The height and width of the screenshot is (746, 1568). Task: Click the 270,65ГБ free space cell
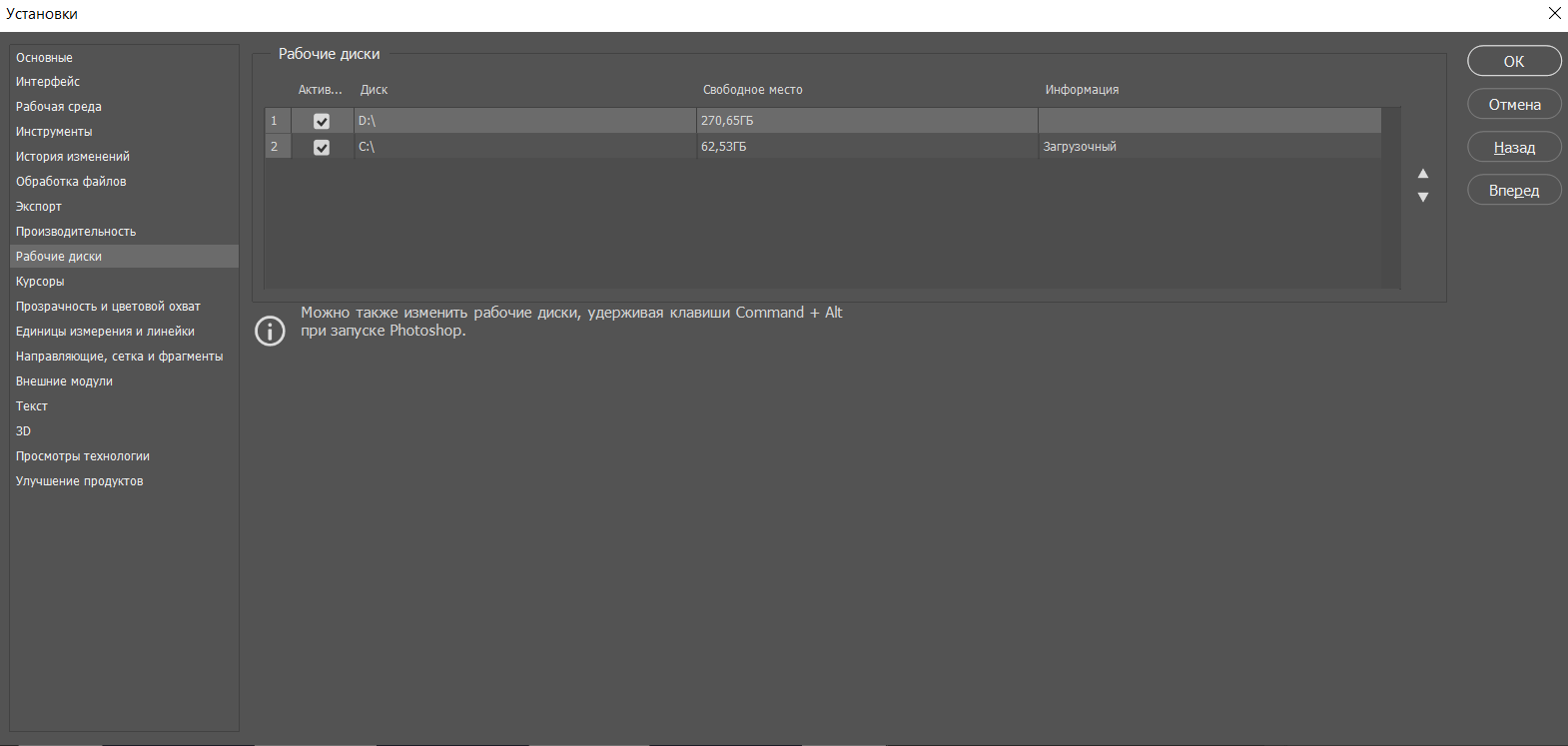867,121
